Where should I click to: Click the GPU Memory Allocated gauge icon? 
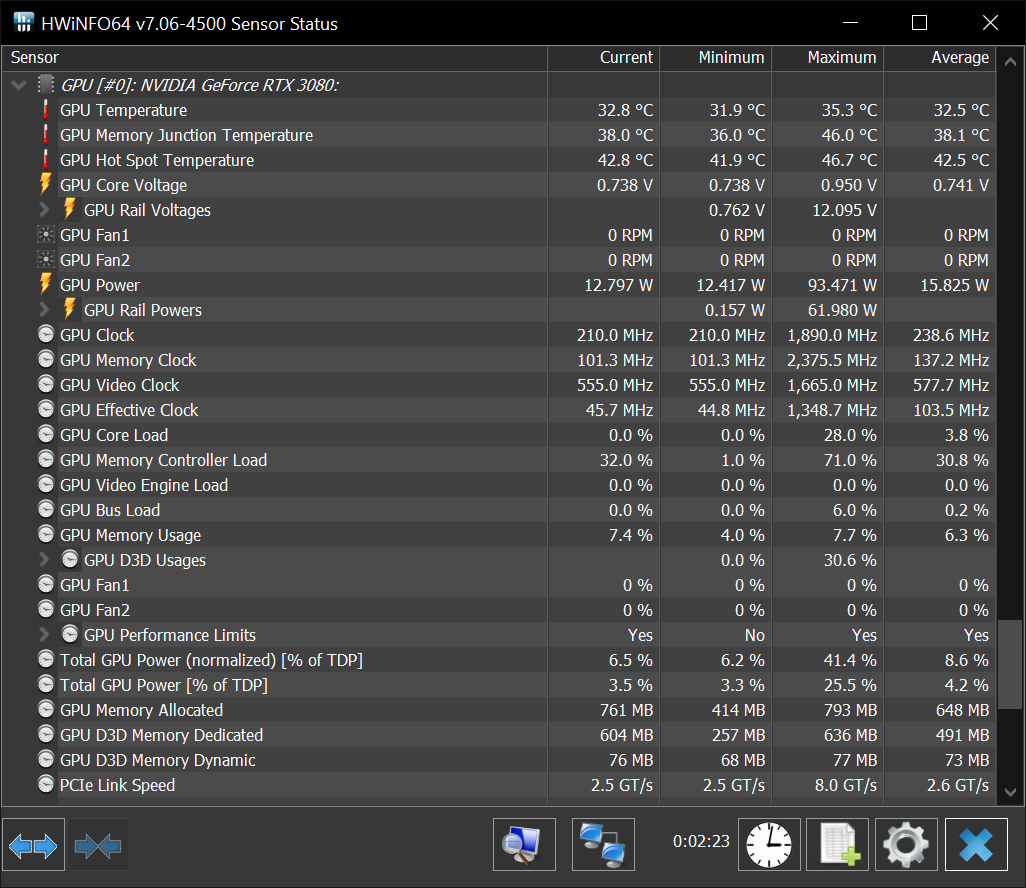46,709
